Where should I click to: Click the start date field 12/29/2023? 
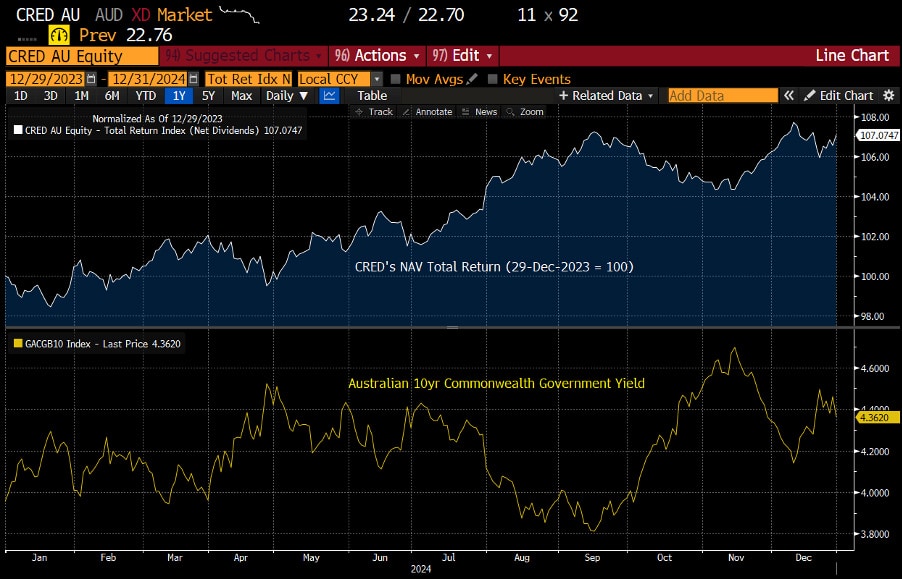(x=45, y=79)
